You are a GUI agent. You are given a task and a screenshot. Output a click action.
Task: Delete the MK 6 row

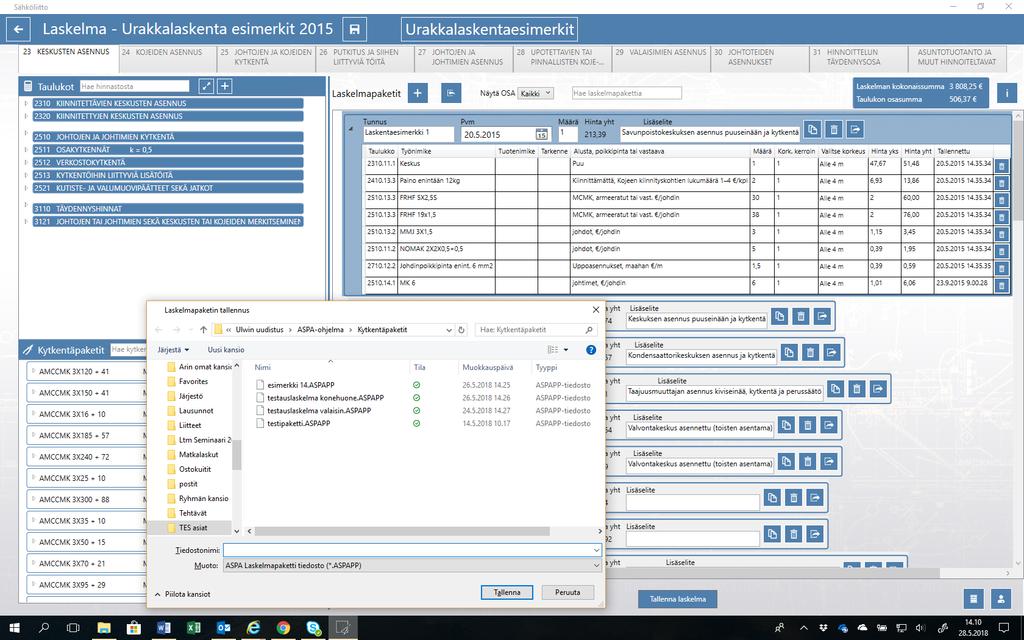pyautogui.click(x=1001, y=285)
